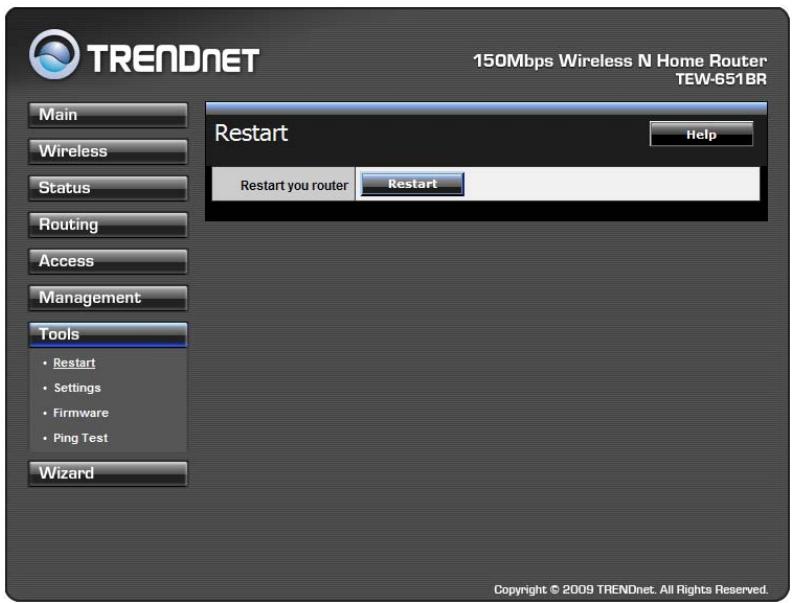Collapse the Tools menu section
793x603 pixels.
[108, 334]
